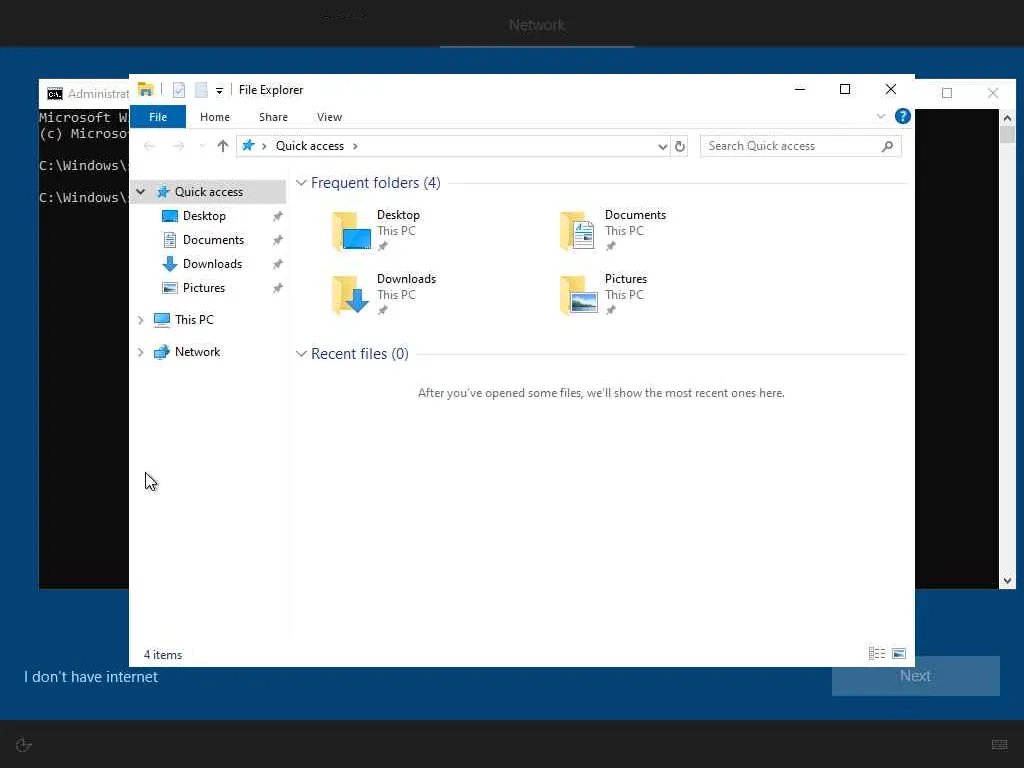The width and height of the screenshot is (1024, 768).
Task: Click the pin icon next to Desktop in sidebar
Action: pyautogui.click(x=278, y=216)
